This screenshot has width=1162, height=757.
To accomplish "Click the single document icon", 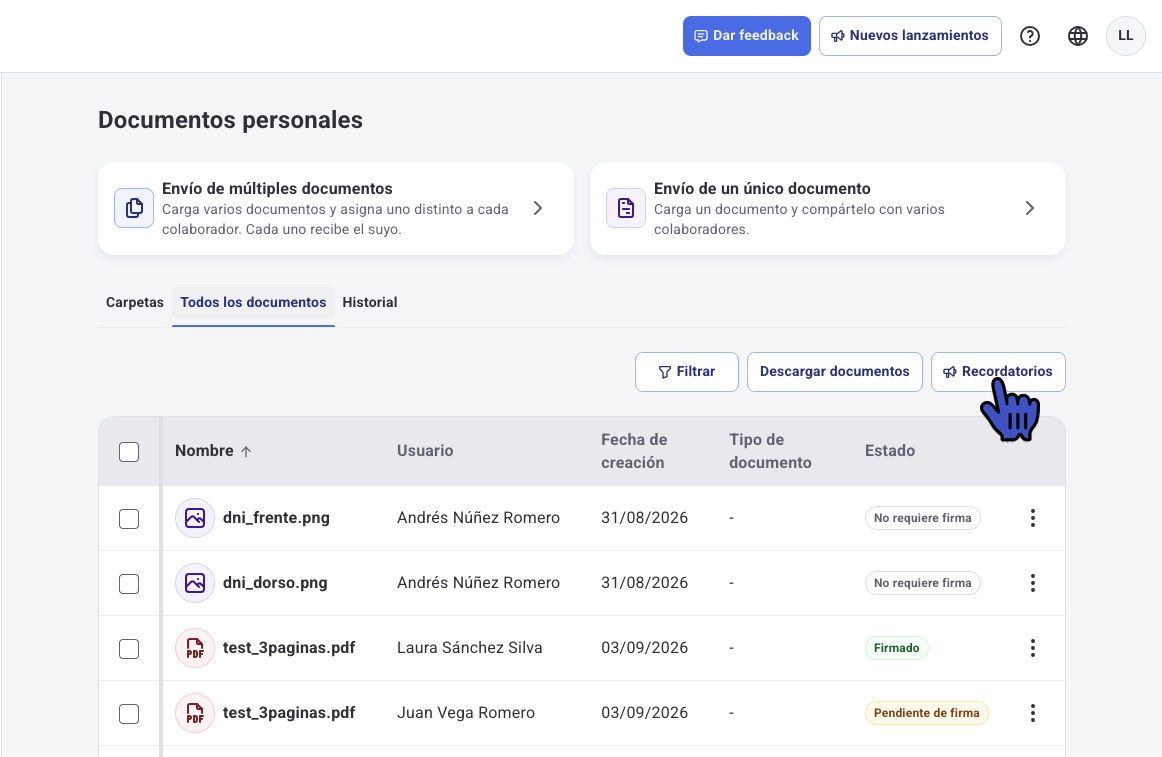I will 625,208.
